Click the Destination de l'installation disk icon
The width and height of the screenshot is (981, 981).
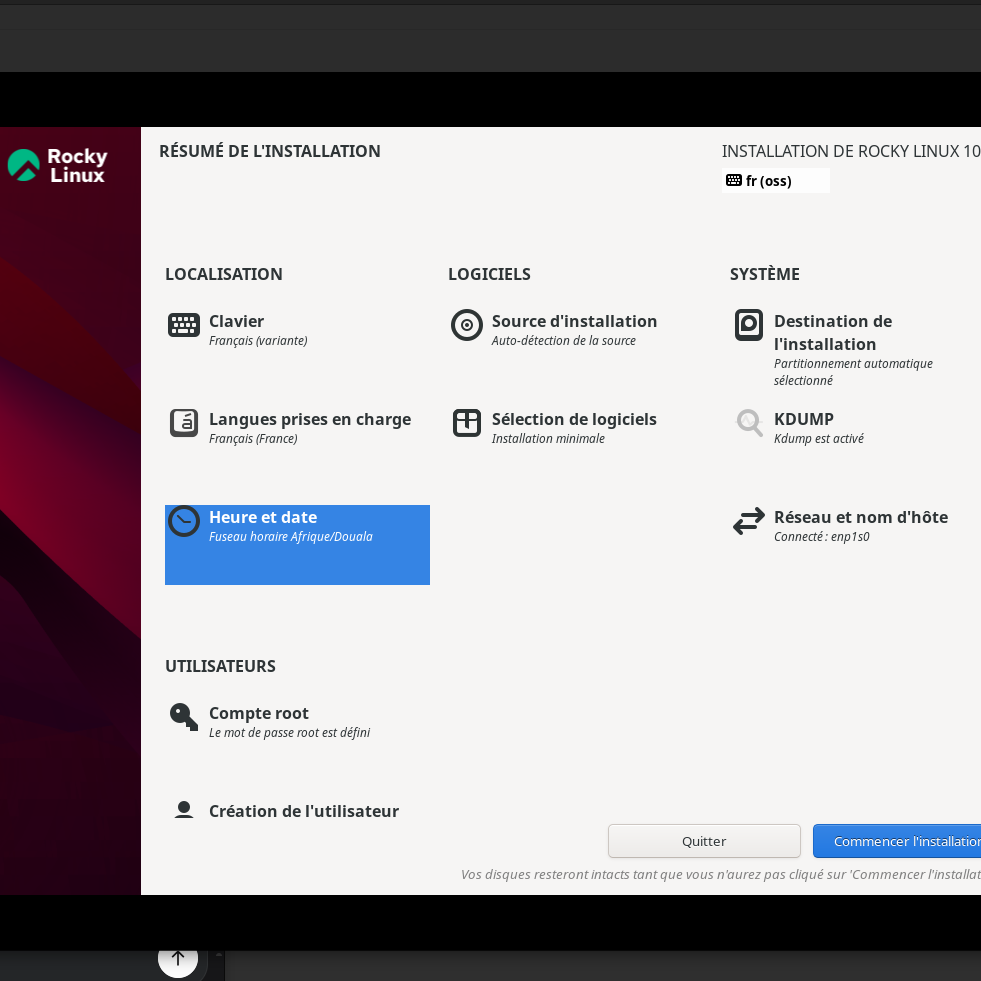click(x=749, y=325)
